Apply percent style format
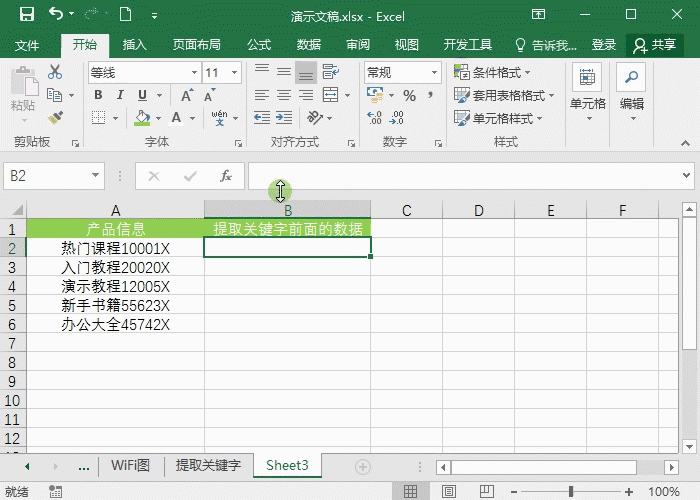This screenshot has width=700, height=500. (x=409, y=95)
